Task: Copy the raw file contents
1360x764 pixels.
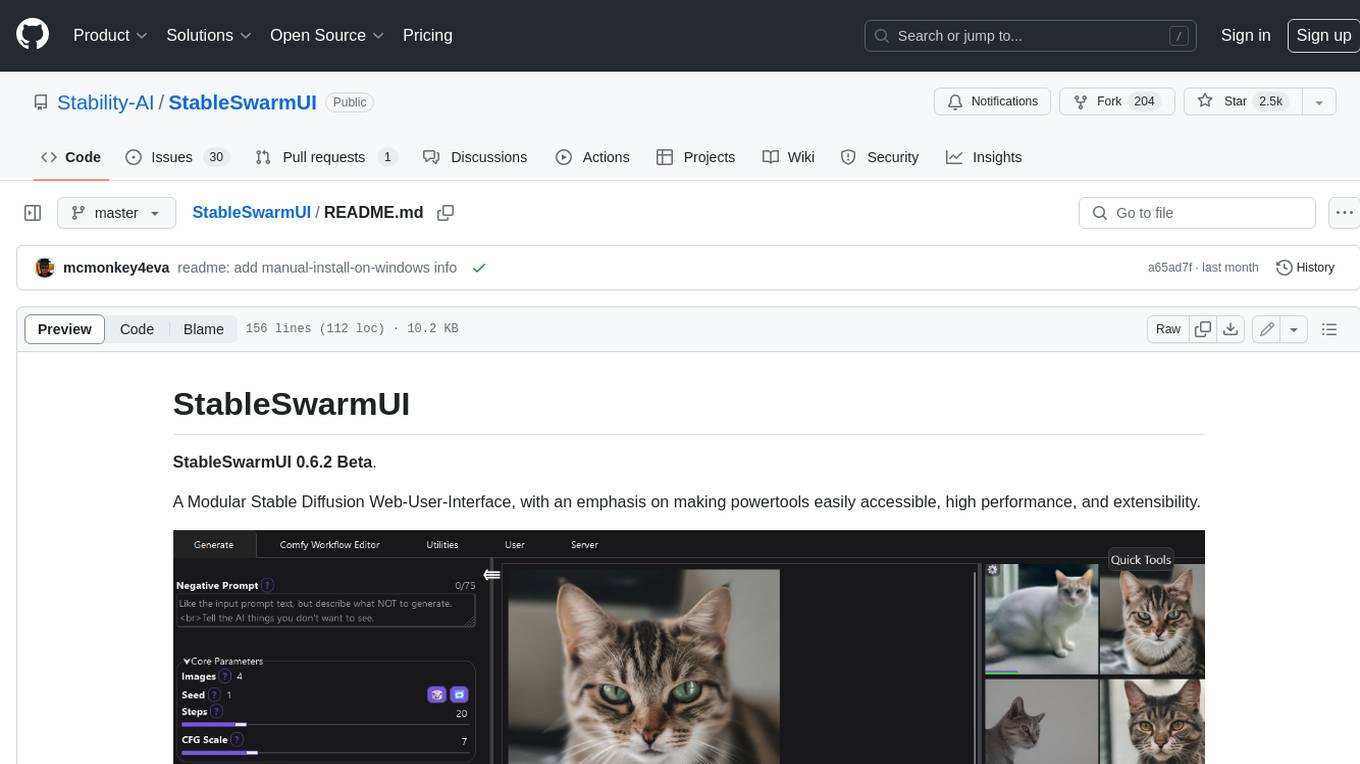Action: click(1203, 329)
